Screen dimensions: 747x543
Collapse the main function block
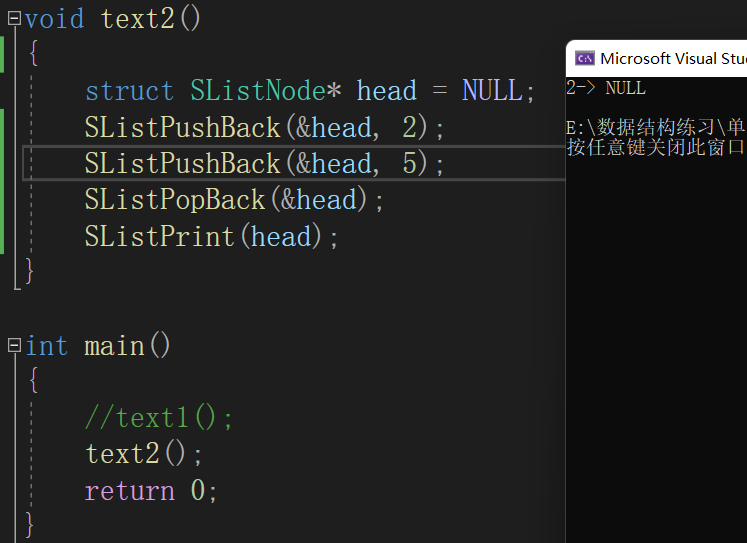click(14, 345)
